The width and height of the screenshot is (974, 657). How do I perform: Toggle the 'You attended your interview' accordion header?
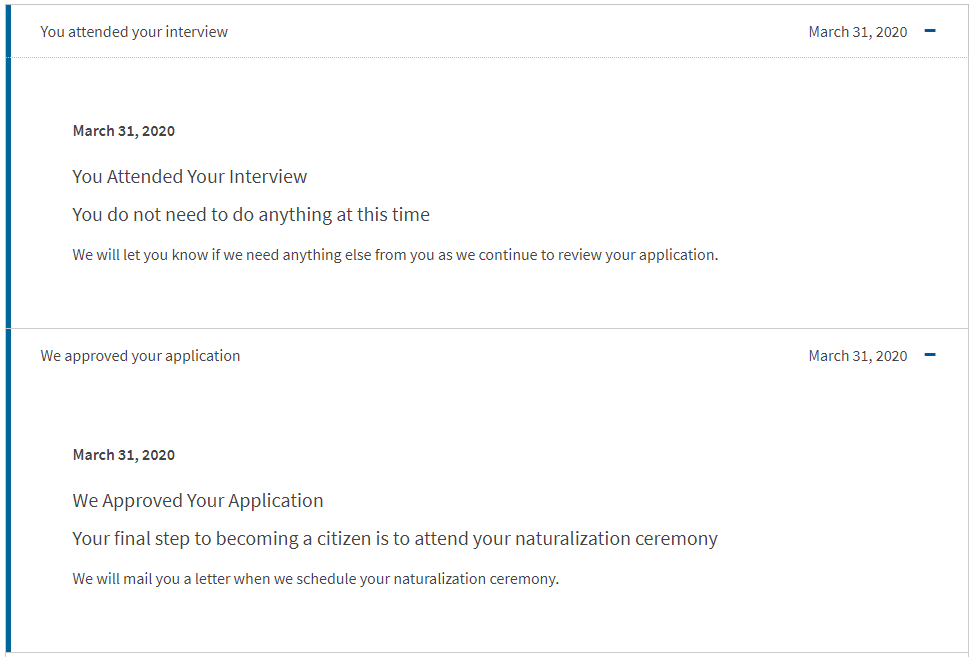pyautogui.click(x=489, y=32)
